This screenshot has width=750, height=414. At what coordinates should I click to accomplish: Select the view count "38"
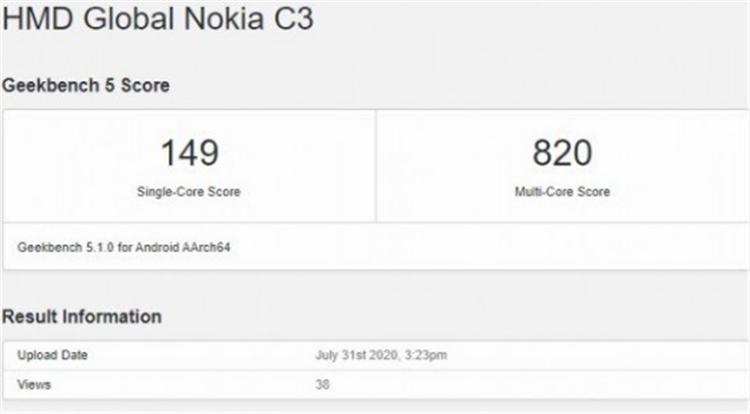coord(322,384)
